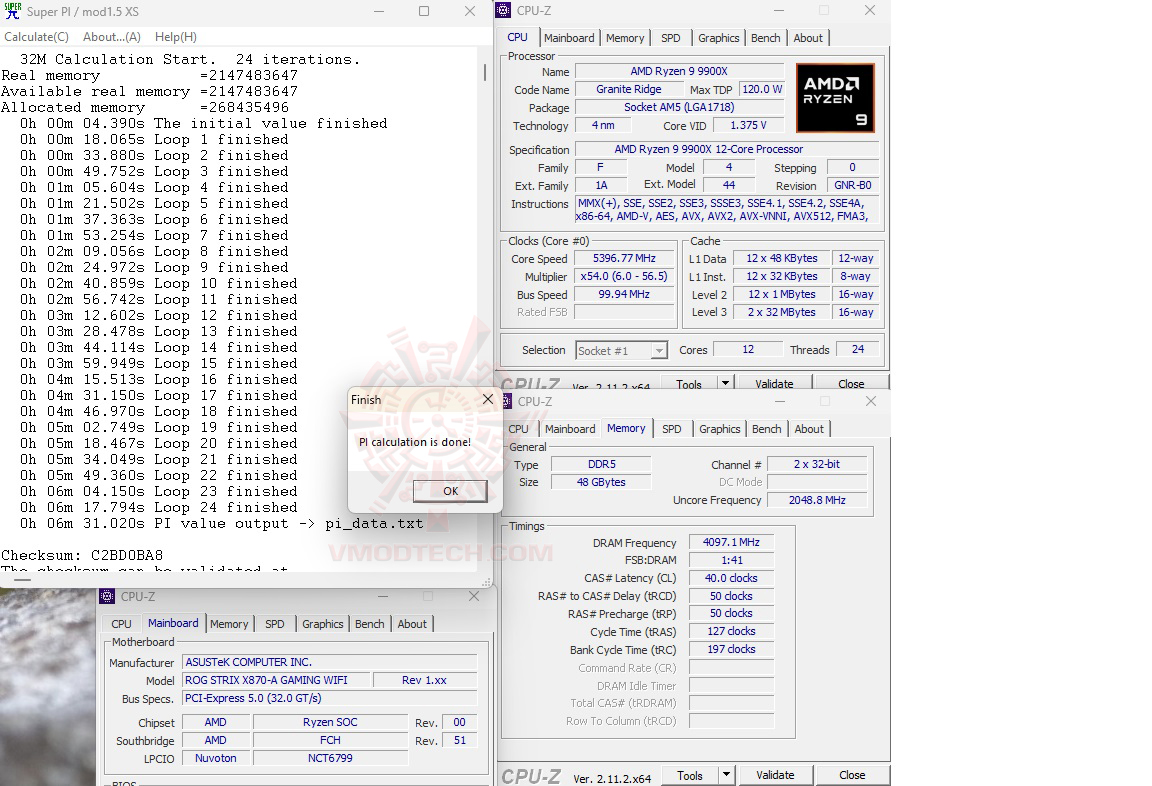Open the Help(H) menu in Super PI
This screenshot has height=786, width=1152.
[176, 37]
